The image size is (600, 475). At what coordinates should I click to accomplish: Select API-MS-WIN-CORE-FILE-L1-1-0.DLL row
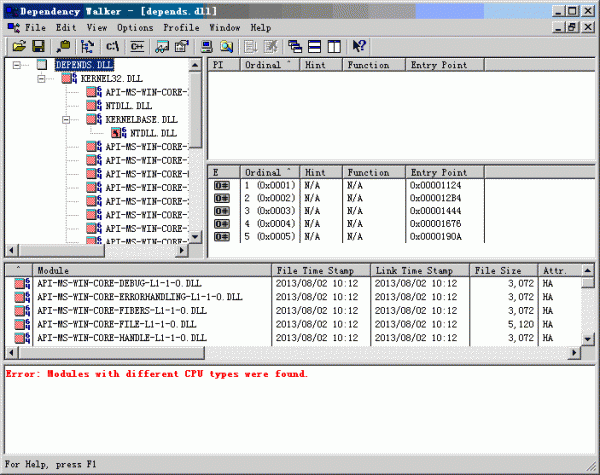click(293, 324)
